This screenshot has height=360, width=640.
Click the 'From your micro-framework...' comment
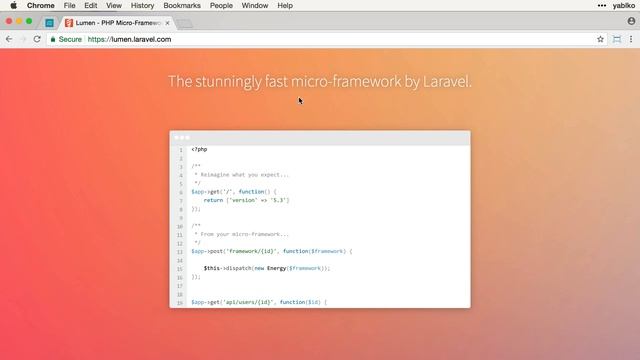tap(242, 234)
